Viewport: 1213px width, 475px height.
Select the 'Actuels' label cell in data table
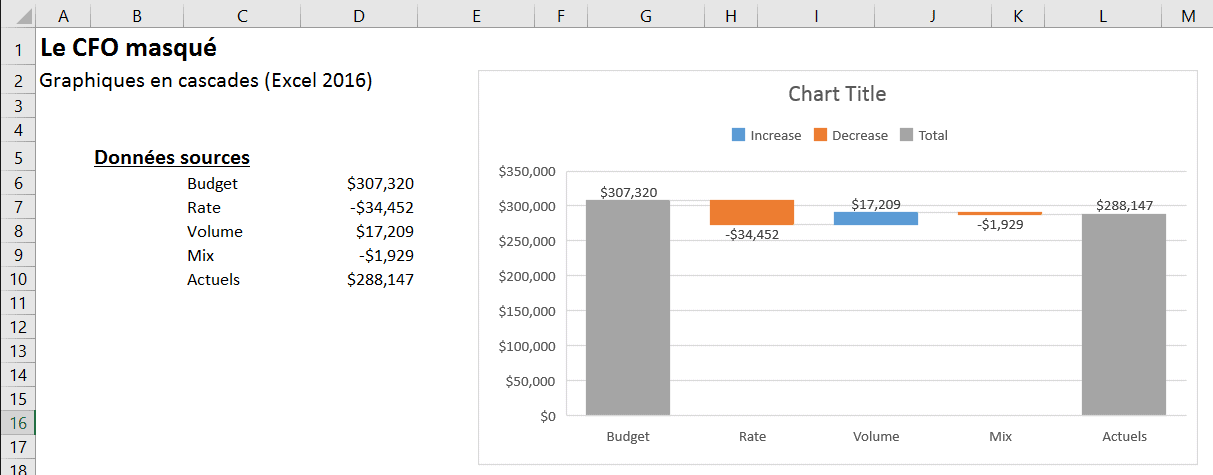pos(213,279)
